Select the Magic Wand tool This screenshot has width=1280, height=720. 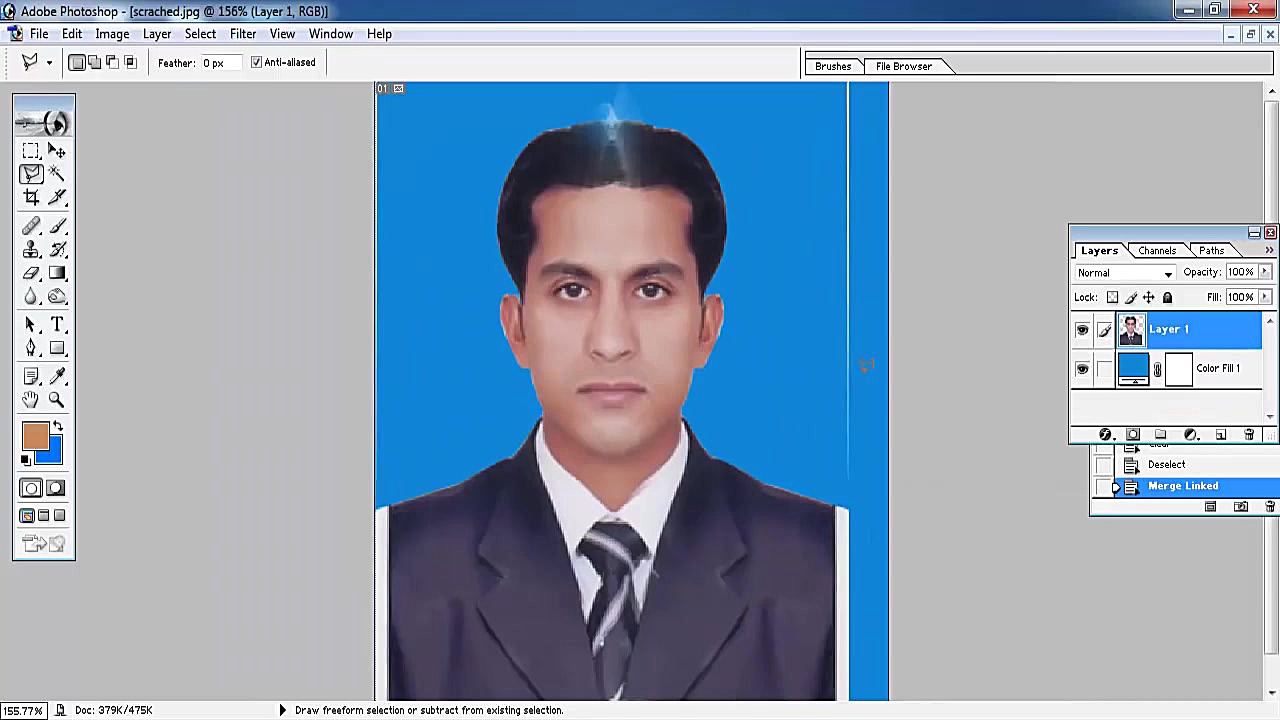(57, 174)
